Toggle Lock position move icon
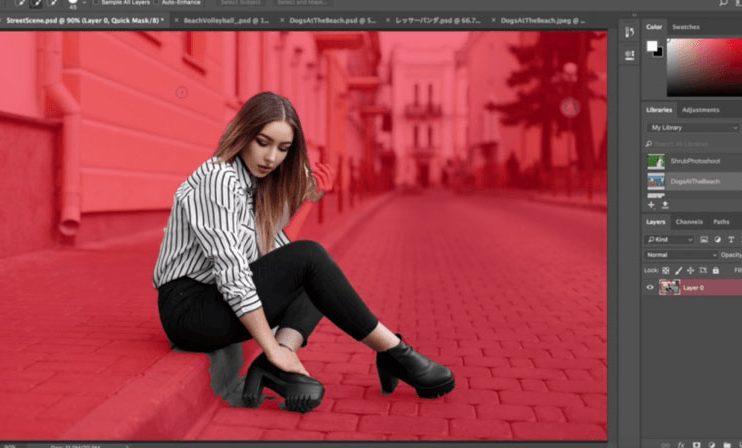 click(x=690, y=271)
